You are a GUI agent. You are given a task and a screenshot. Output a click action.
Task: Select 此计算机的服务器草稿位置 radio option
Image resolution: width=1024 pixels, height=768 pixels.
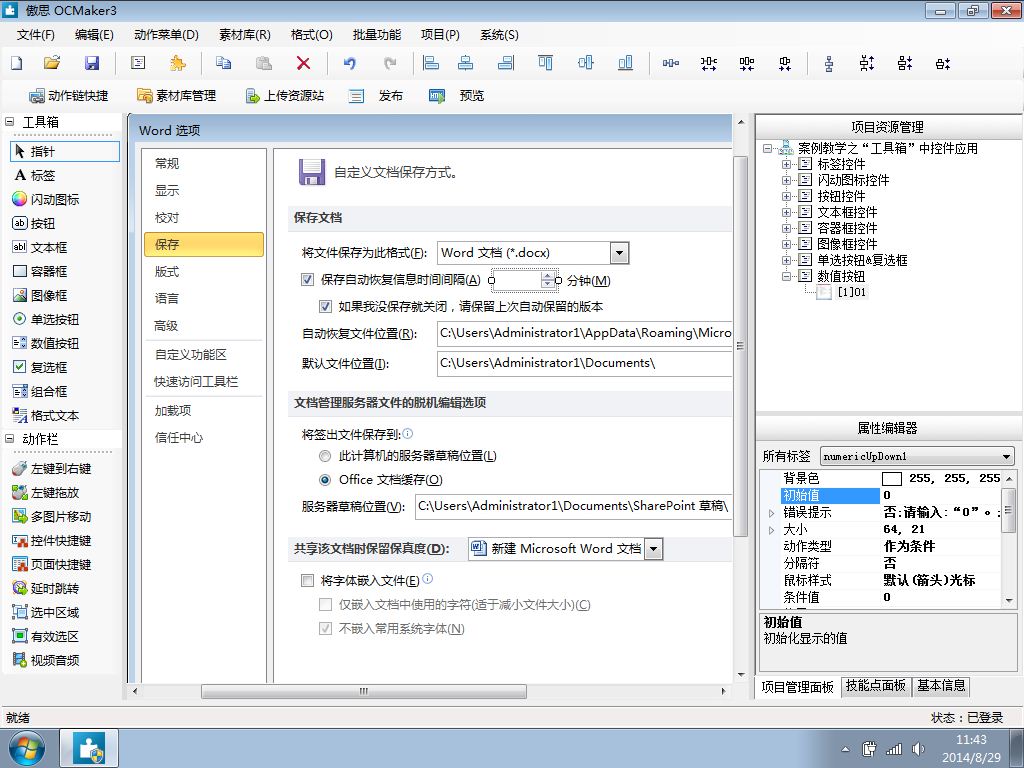[x=325, y=456]
